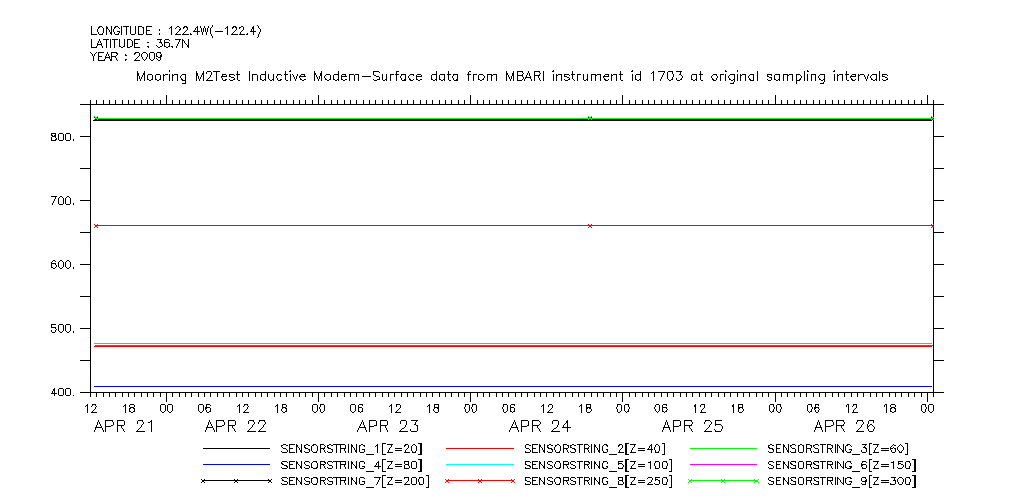The image size is (1009, 504).
Task: Click the 600 y-axis tick label
Action: (x=64, y=265)
